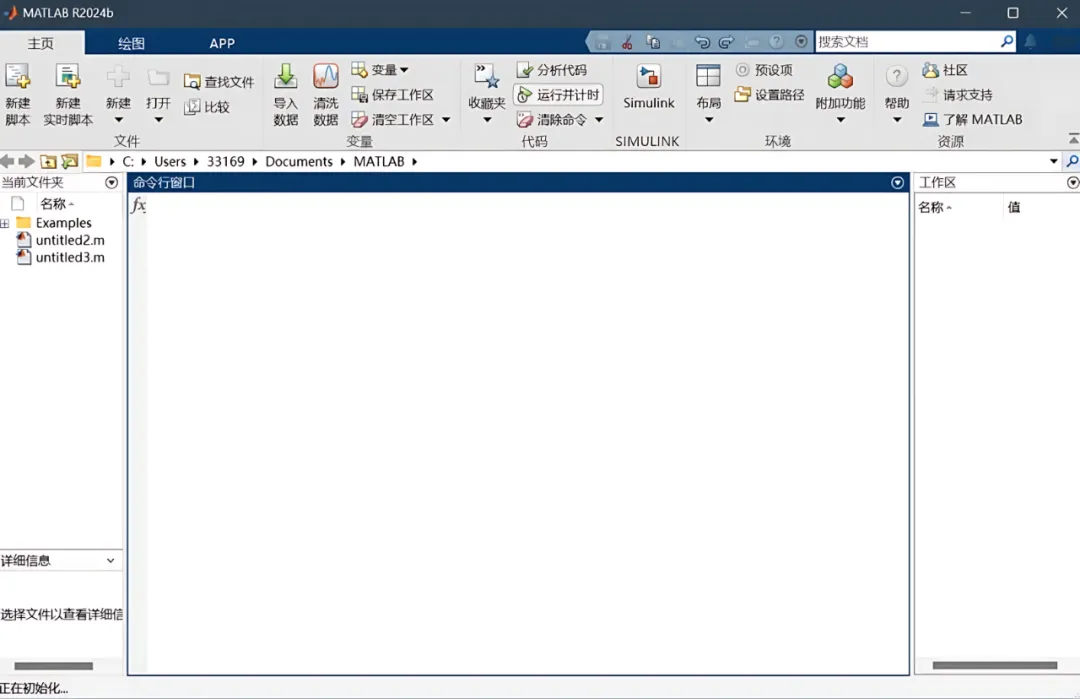Click 保存工作区 save workspace

(393, 94)
